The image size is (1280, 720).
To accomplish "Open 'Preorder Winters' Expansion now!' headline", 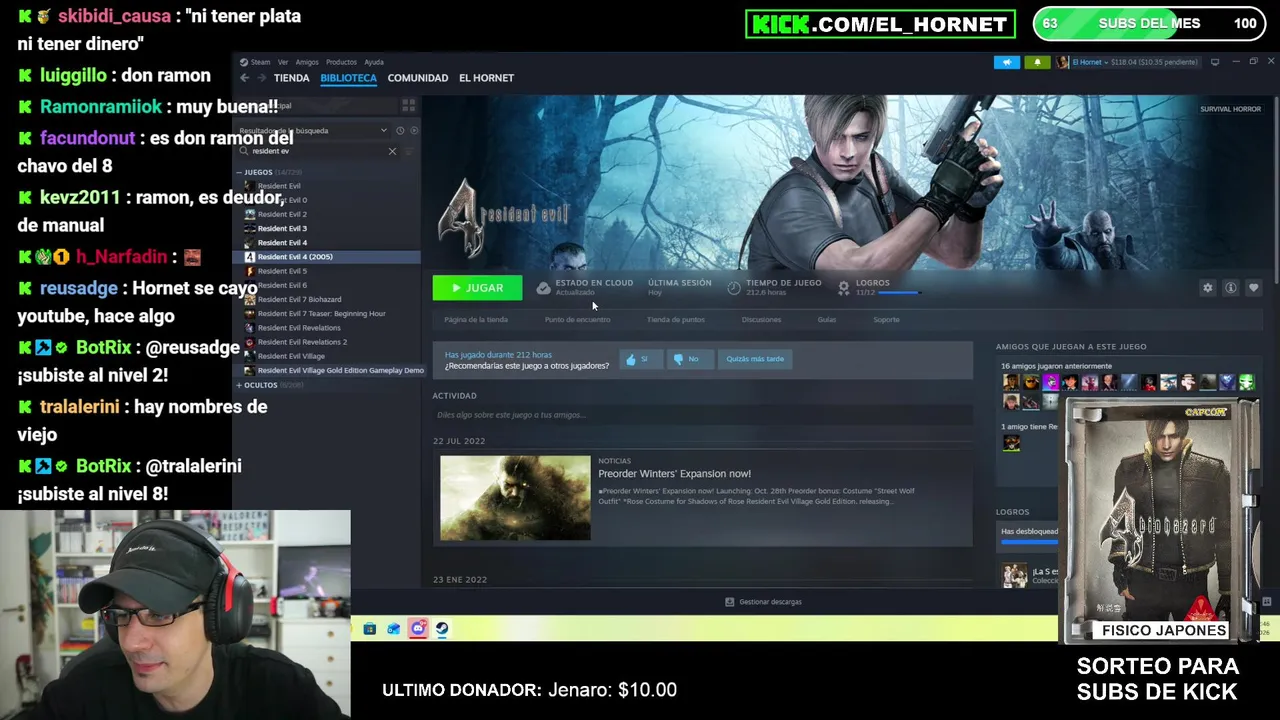I will click(x=674, y=474).
